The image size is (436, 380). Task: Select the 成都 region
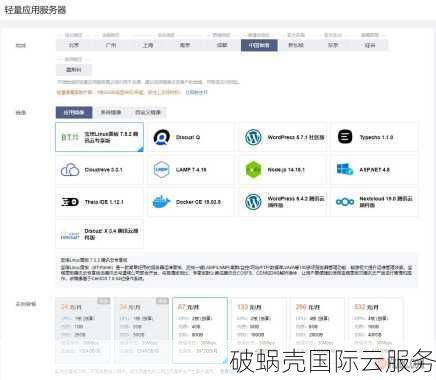click(x=222, y=45)
